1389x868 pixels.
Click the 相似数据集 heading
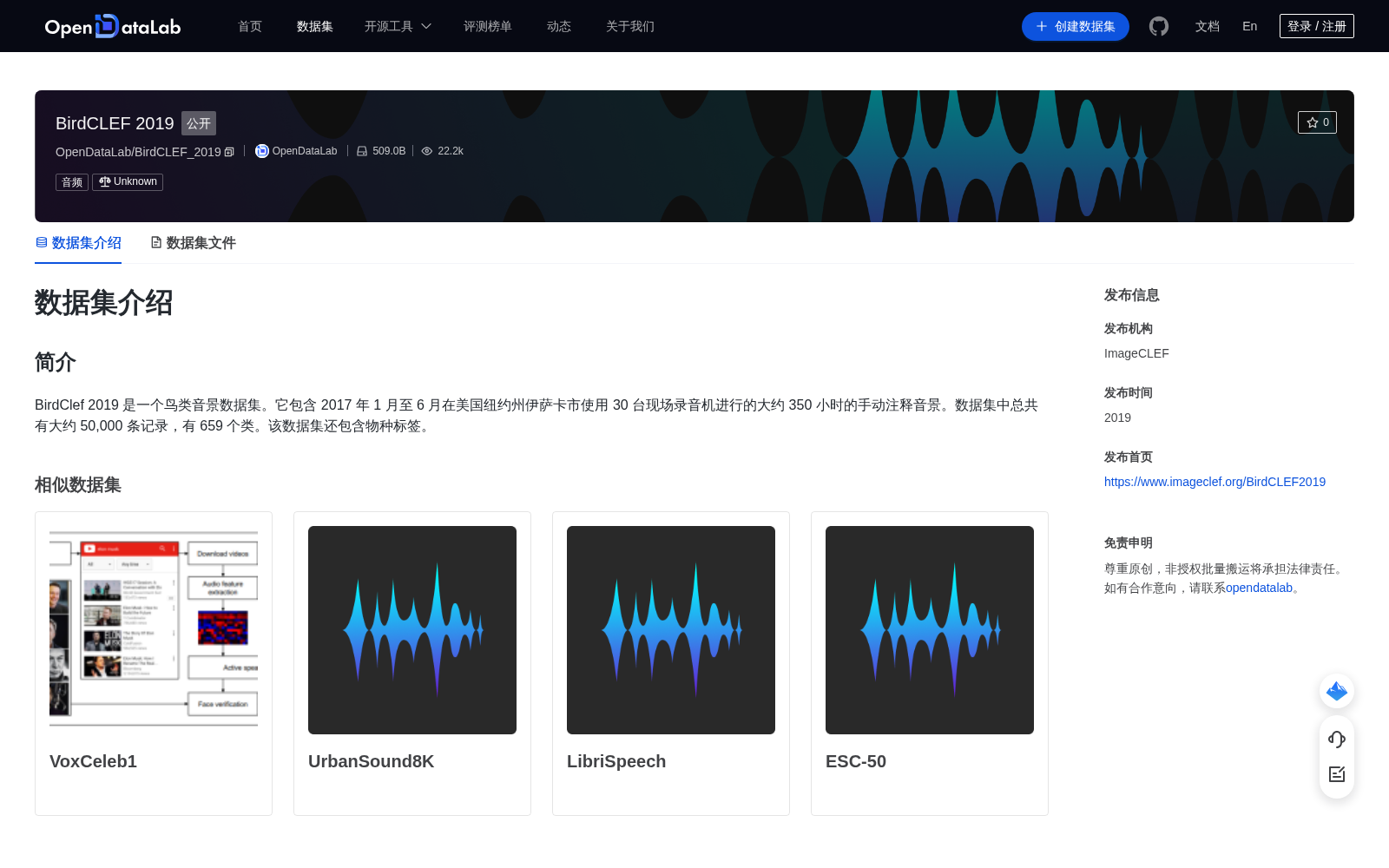[x=78, y=485]
